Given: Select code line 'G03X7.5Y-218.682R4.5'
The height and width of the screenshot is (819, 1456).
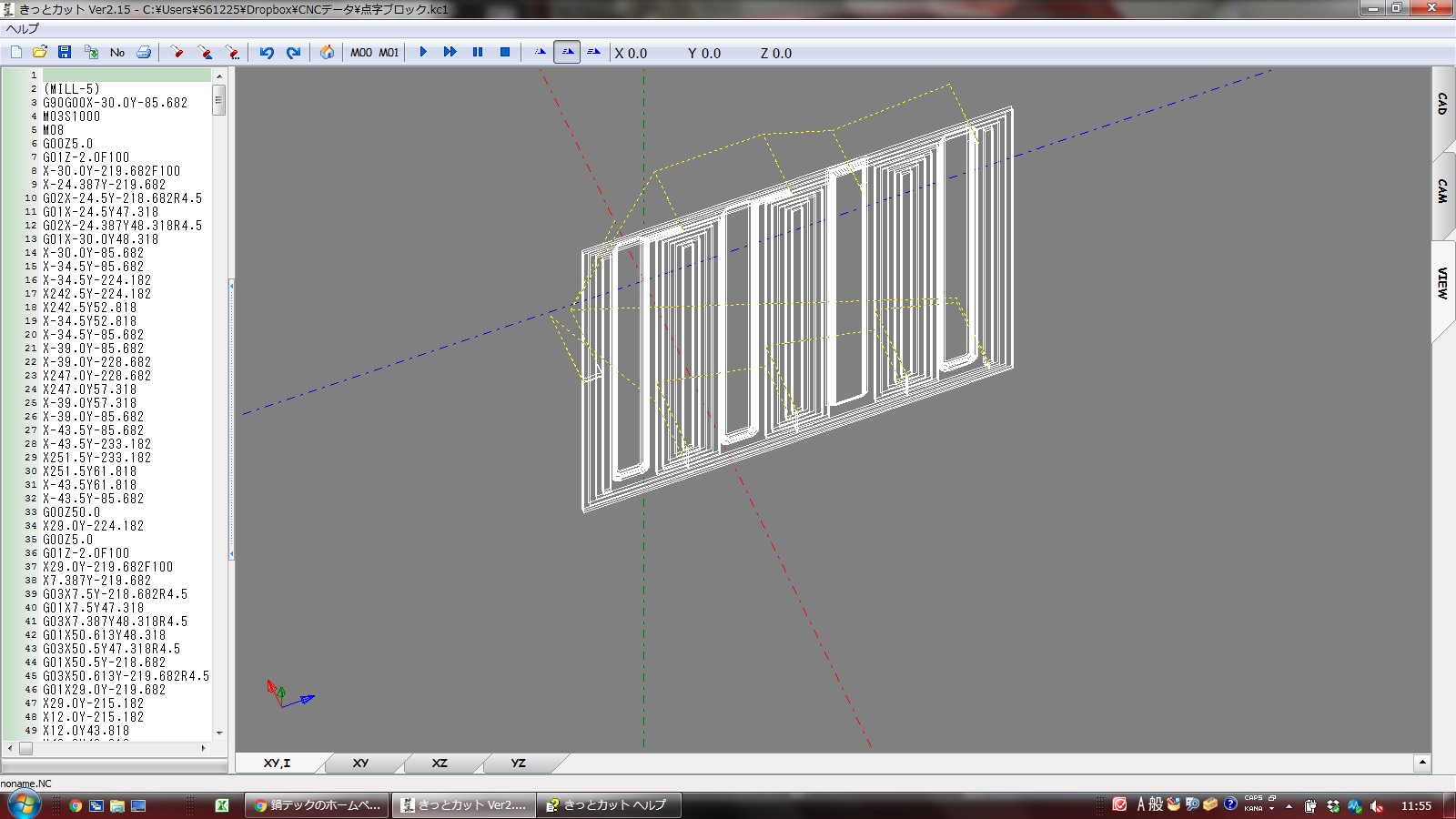Looking at the screenshot, I should 116,594.
